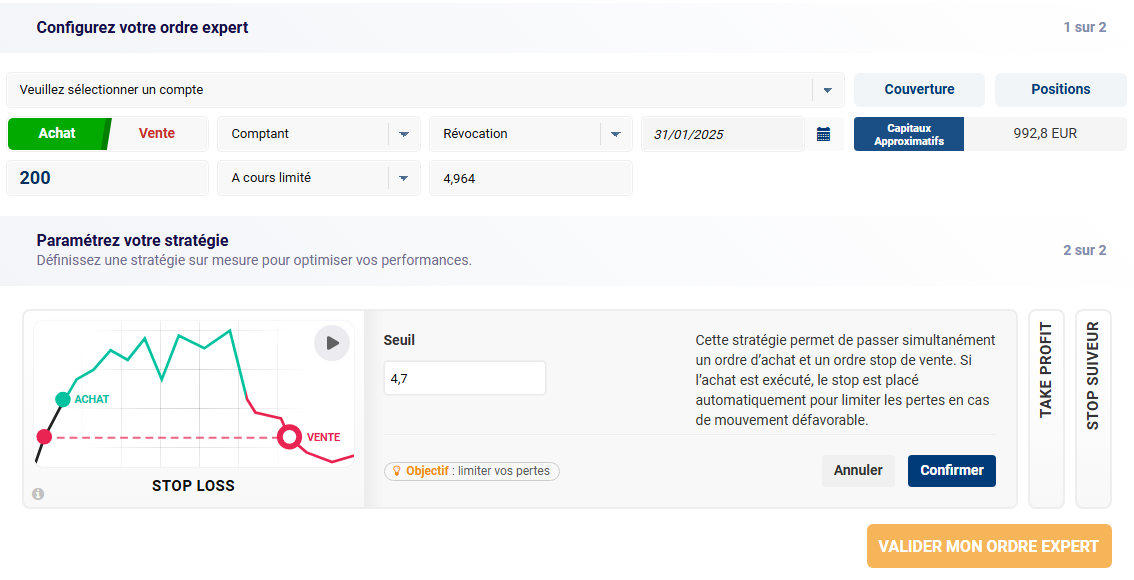Image resolution: width=1134 pixels, height=580 pixels.
Task: Click Valider mon ordre expert
Action: point(988,547)
